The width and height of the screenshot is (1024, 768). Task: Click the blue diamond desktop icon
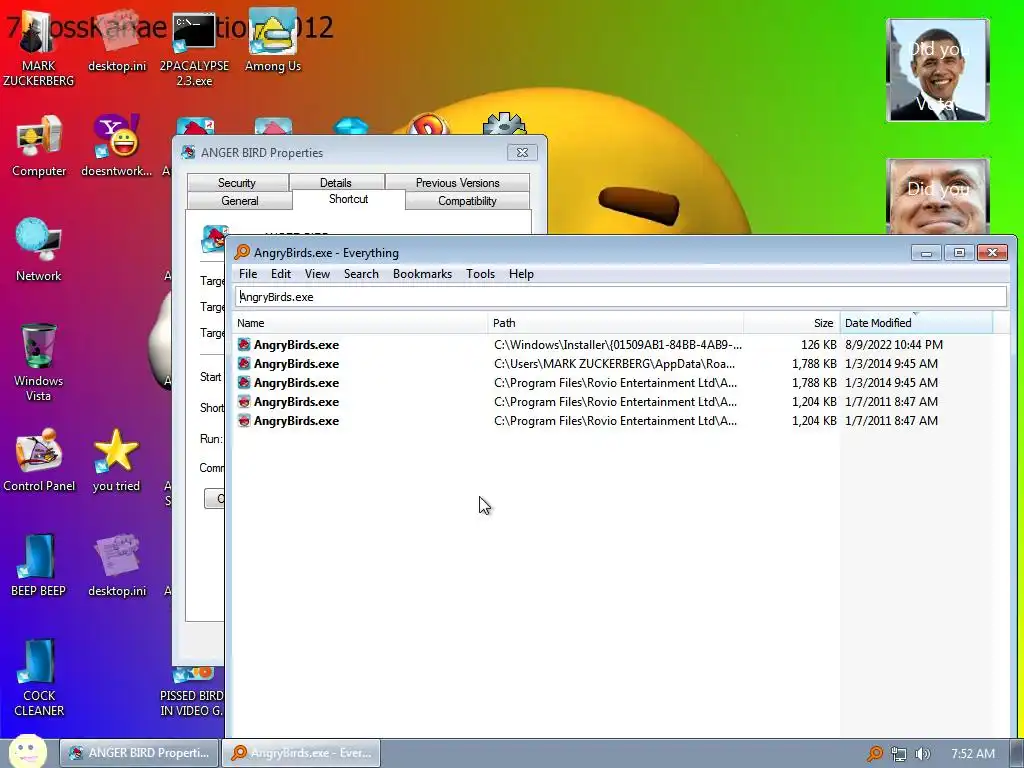351,126
